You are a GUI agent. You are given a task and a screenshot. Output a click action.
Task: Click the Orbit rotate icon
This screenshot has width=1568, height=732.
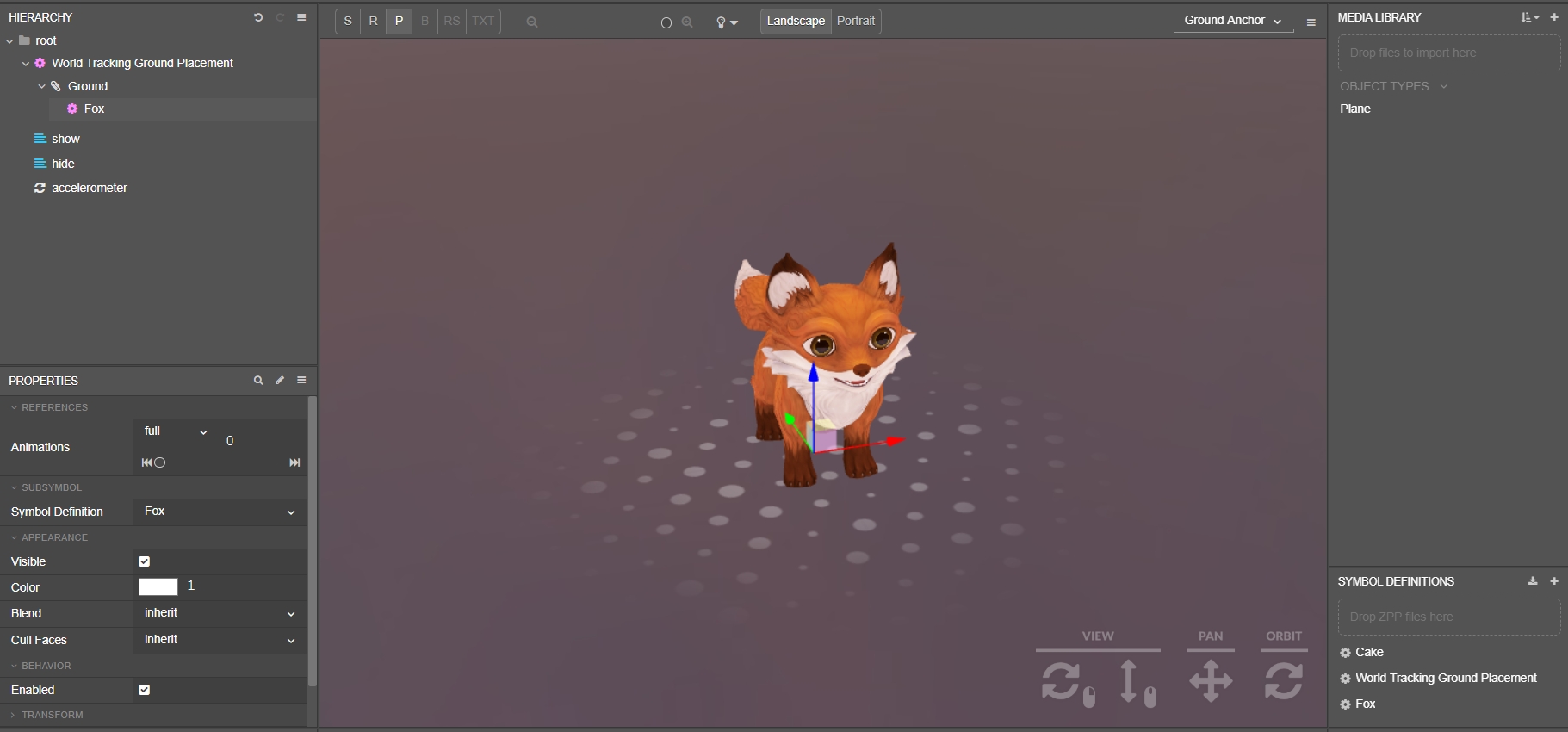(1283, 680)
